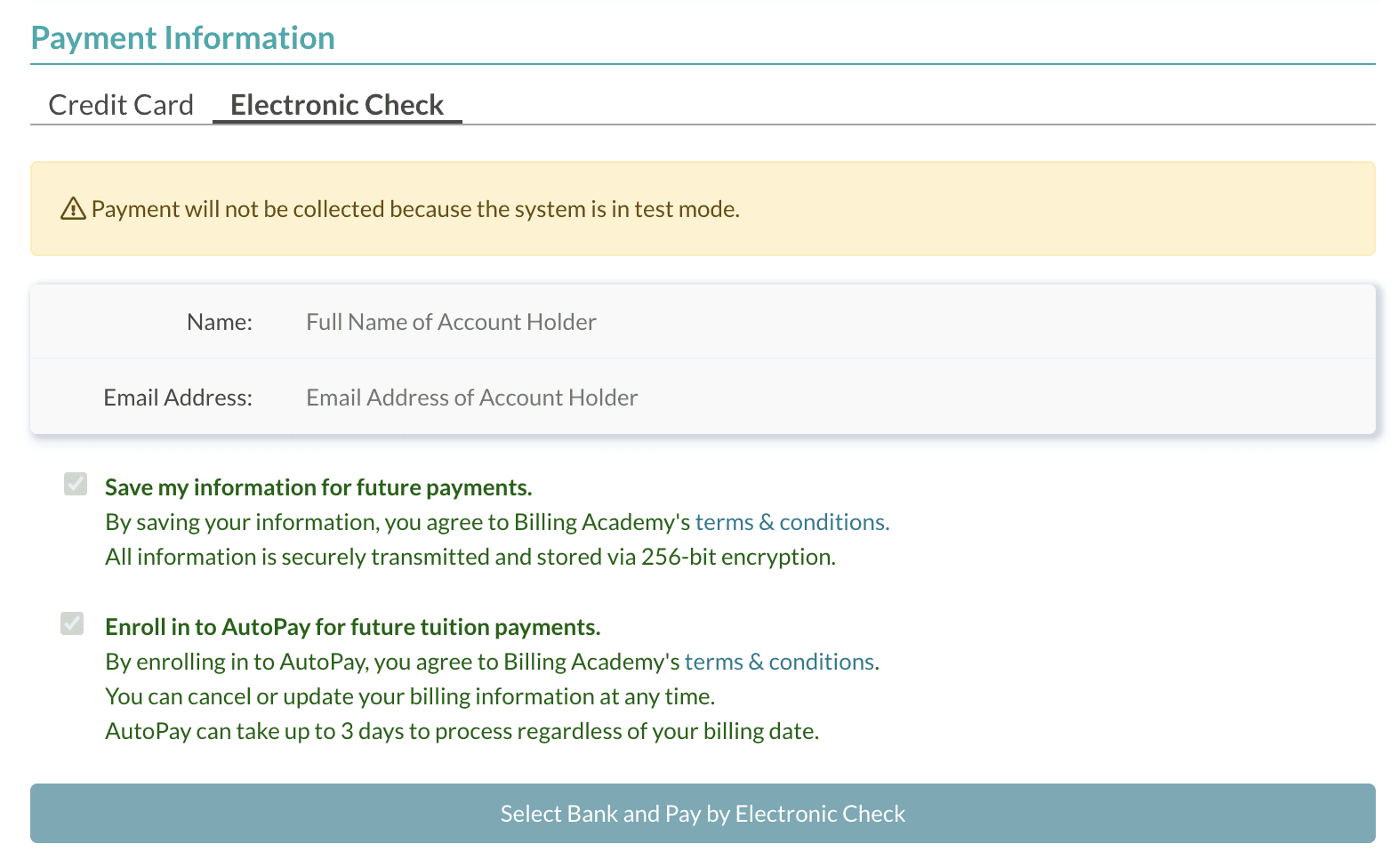This screenshot has width=1398, height=868.
Task: Open terms & conditions link under saving information
Action: tap(791, 522)
